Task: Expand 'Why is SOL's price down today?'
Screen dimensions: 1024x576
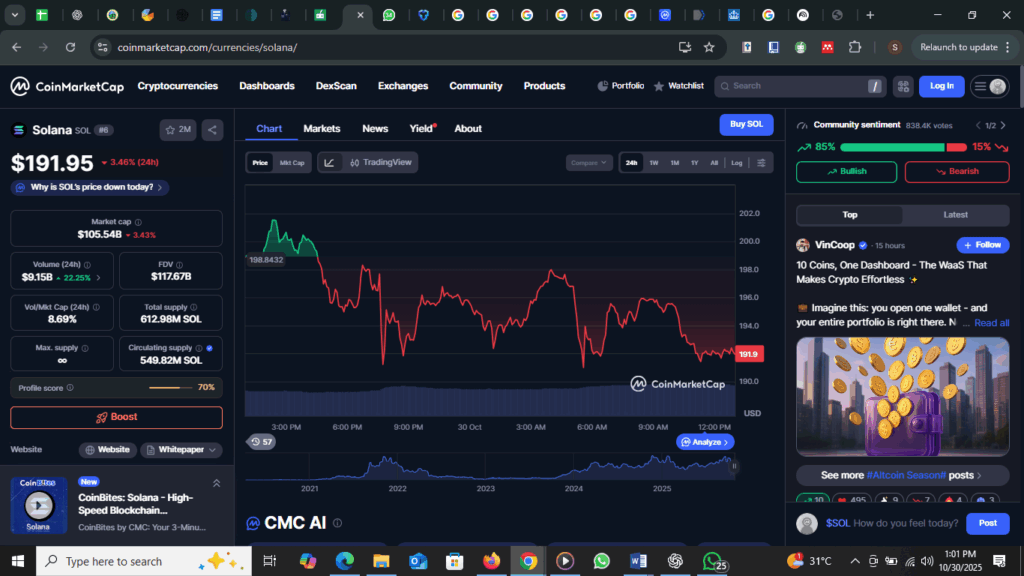Action: point(90,187)
